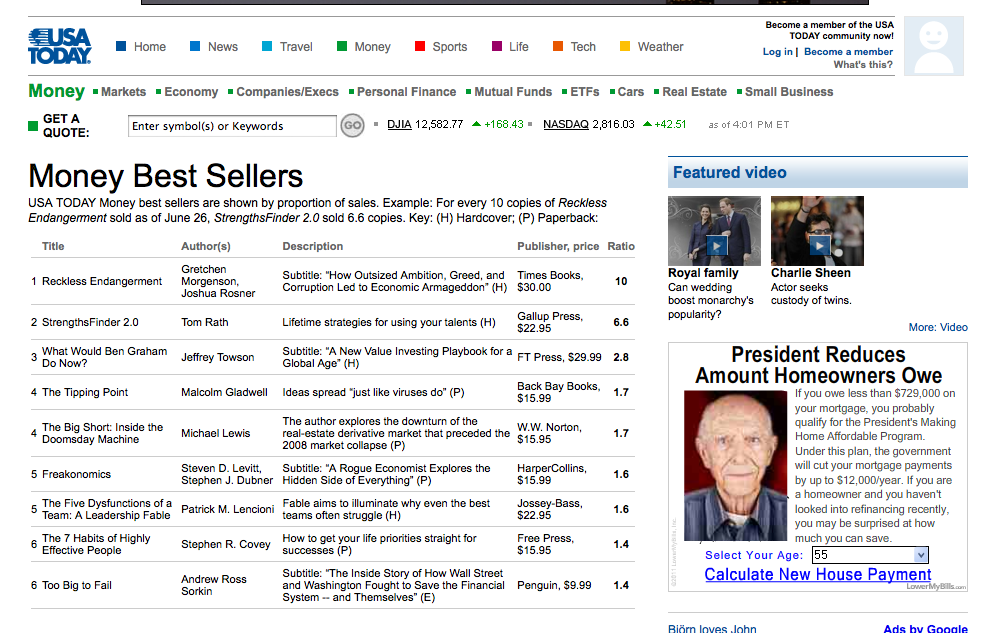This screenshot has width=989, height=633.
Task: Click The Big Short title cell
Action: 103,433
